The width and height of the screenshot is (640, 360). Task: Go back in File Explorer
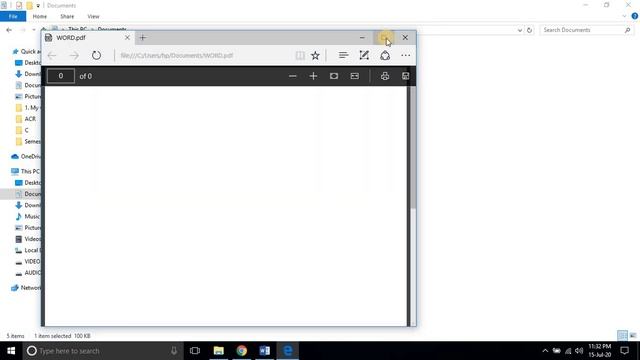9,30
